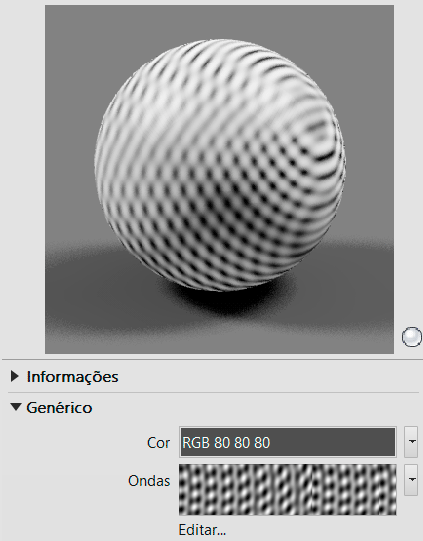Click the small sphere preview-options icon
The image size is (423, 541).
click(412, 337)
